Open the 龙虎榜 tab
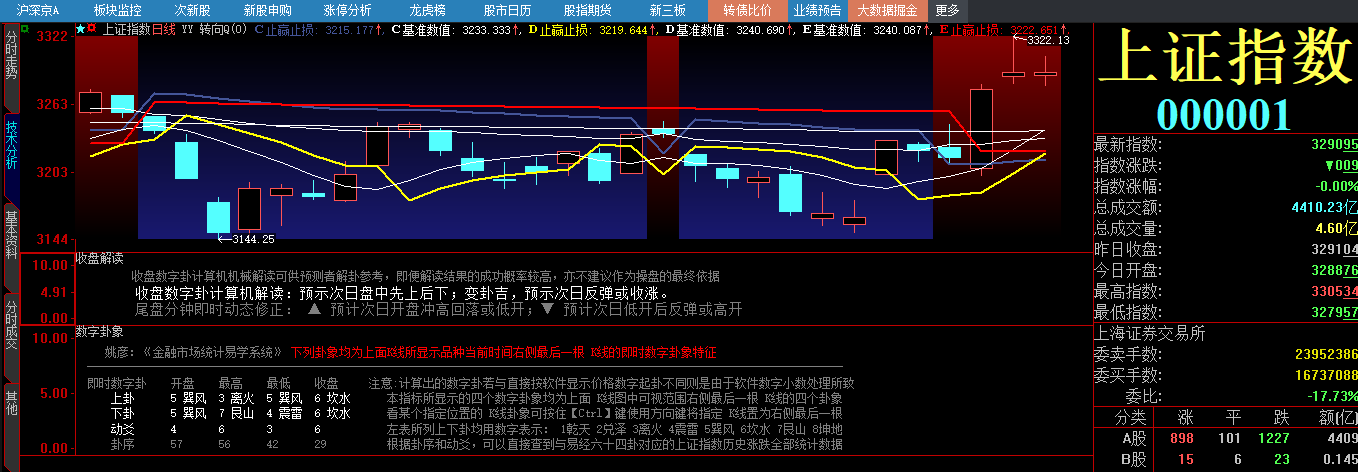1358x472 pixels. pyautogui.click(x=427, y=10)
